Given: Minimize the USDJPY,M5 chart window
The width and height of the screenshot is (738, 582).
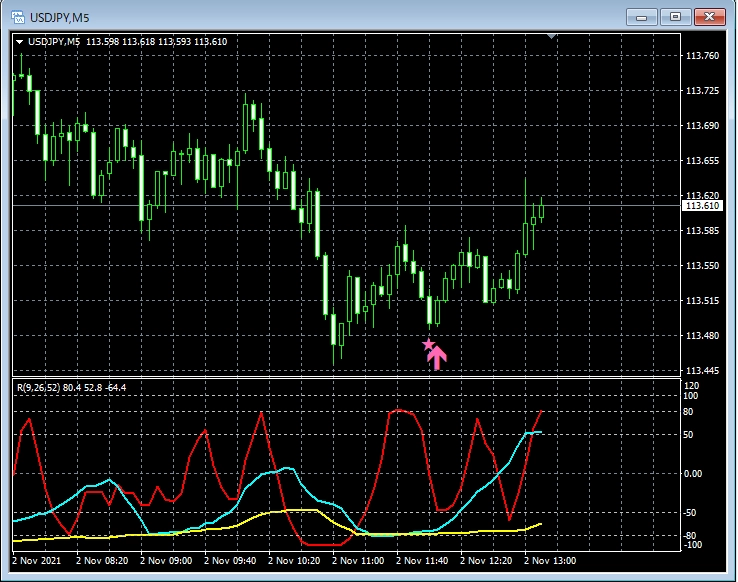Looking at the screenshot, I should [646, 16].
